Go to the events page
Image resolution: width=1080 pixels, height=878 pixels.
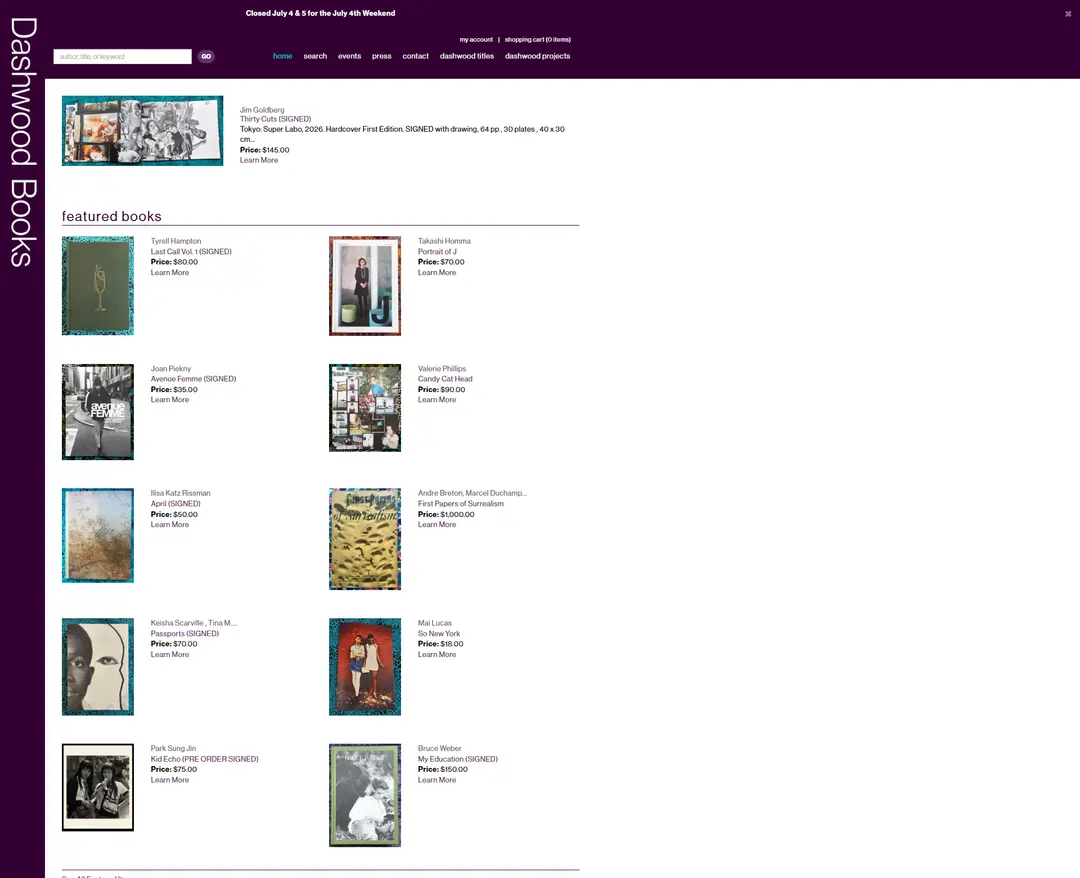click(349, 56)
